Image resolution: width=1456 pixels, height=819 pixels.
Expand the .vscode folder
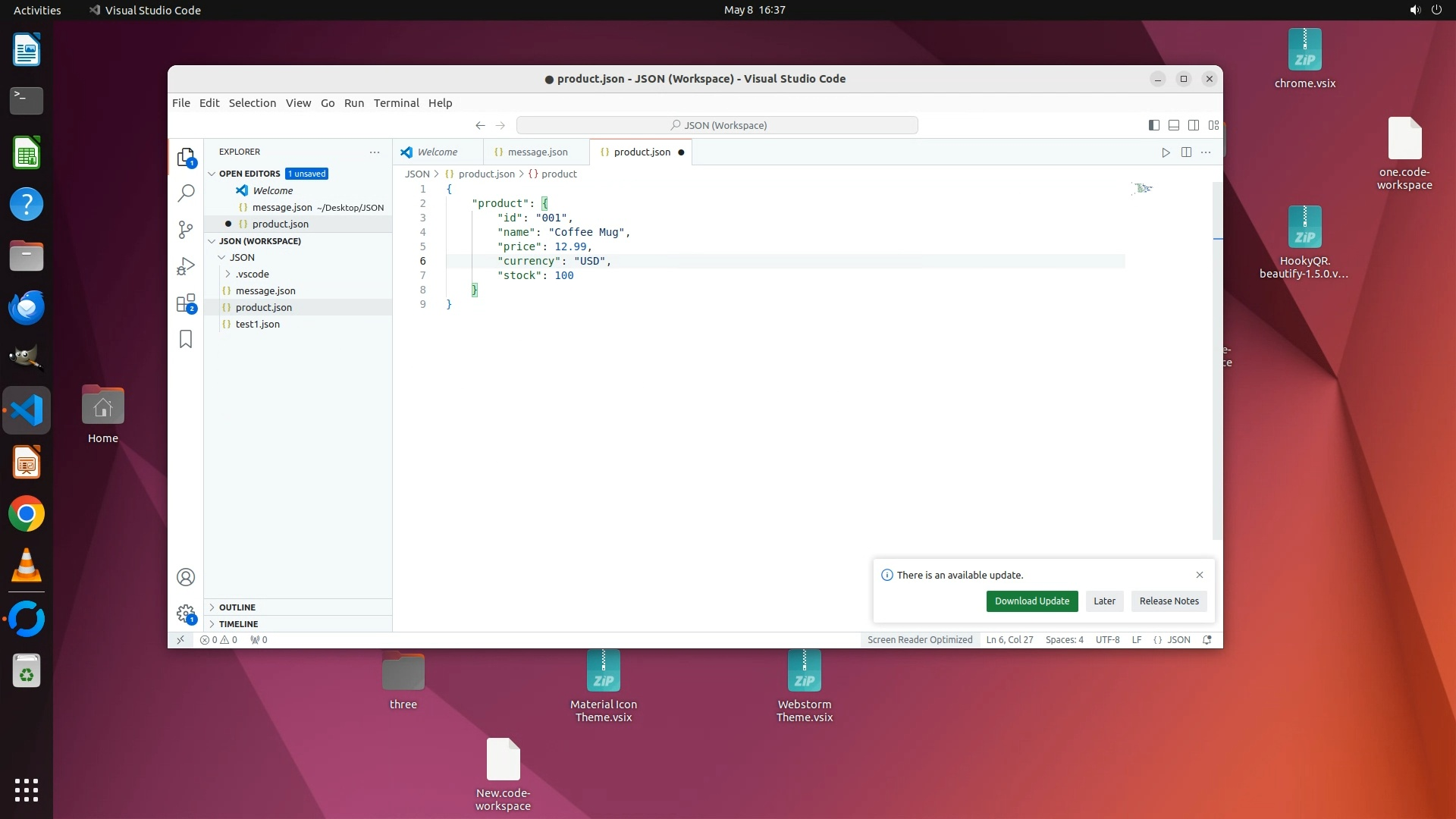tap(252, 274)
